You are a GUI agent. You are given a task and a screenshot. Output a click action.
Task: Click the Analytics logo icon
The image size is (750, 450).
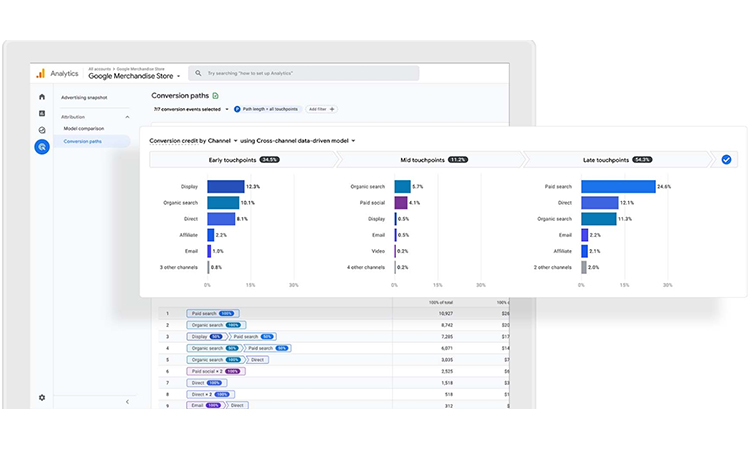40,73
